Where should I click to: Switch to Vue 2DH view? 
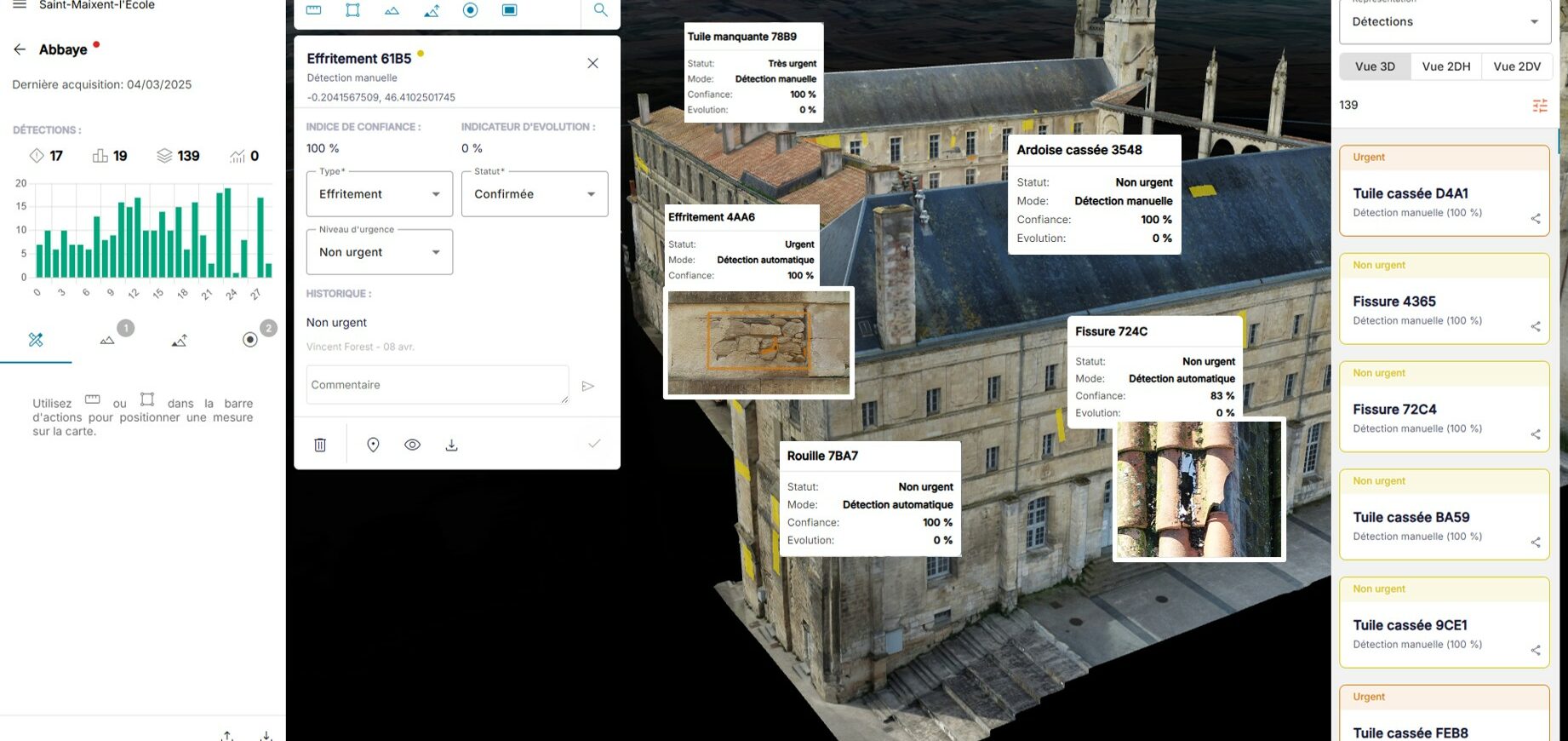1445,66
